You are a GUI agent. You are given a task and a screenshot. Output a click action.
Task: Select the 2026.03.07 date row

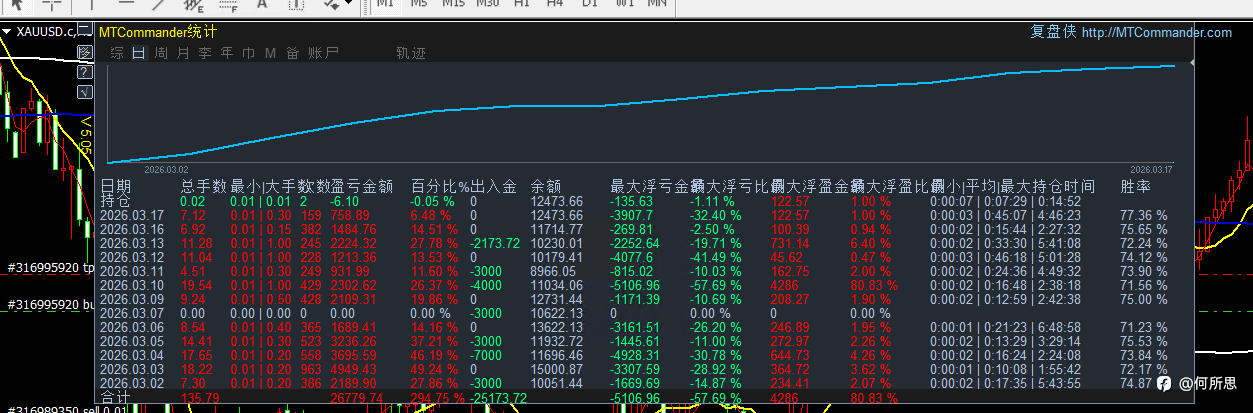point(133,313)
